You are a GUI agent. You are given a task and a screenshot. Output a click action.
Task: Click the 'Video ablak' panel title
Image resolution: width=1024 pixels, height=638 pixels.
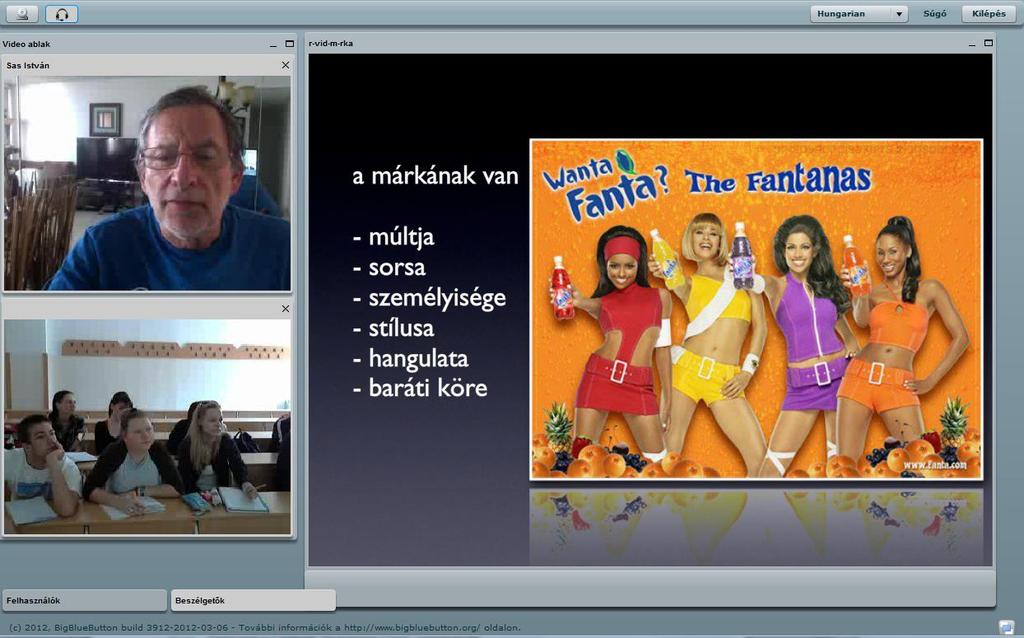click(x=26, y=44)
